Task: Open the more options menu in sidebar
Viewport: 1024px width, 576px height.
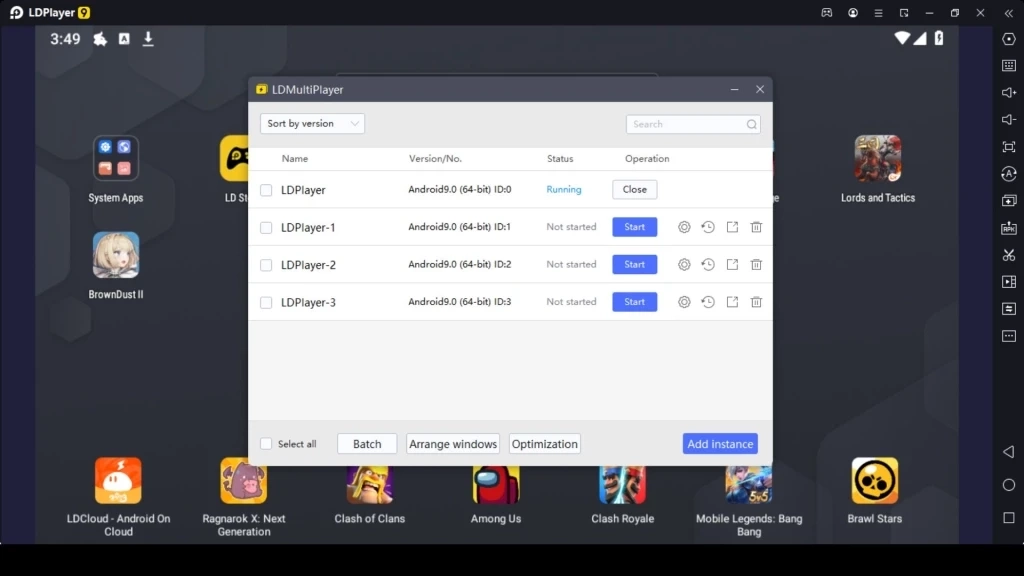Action: (1009, 335)
